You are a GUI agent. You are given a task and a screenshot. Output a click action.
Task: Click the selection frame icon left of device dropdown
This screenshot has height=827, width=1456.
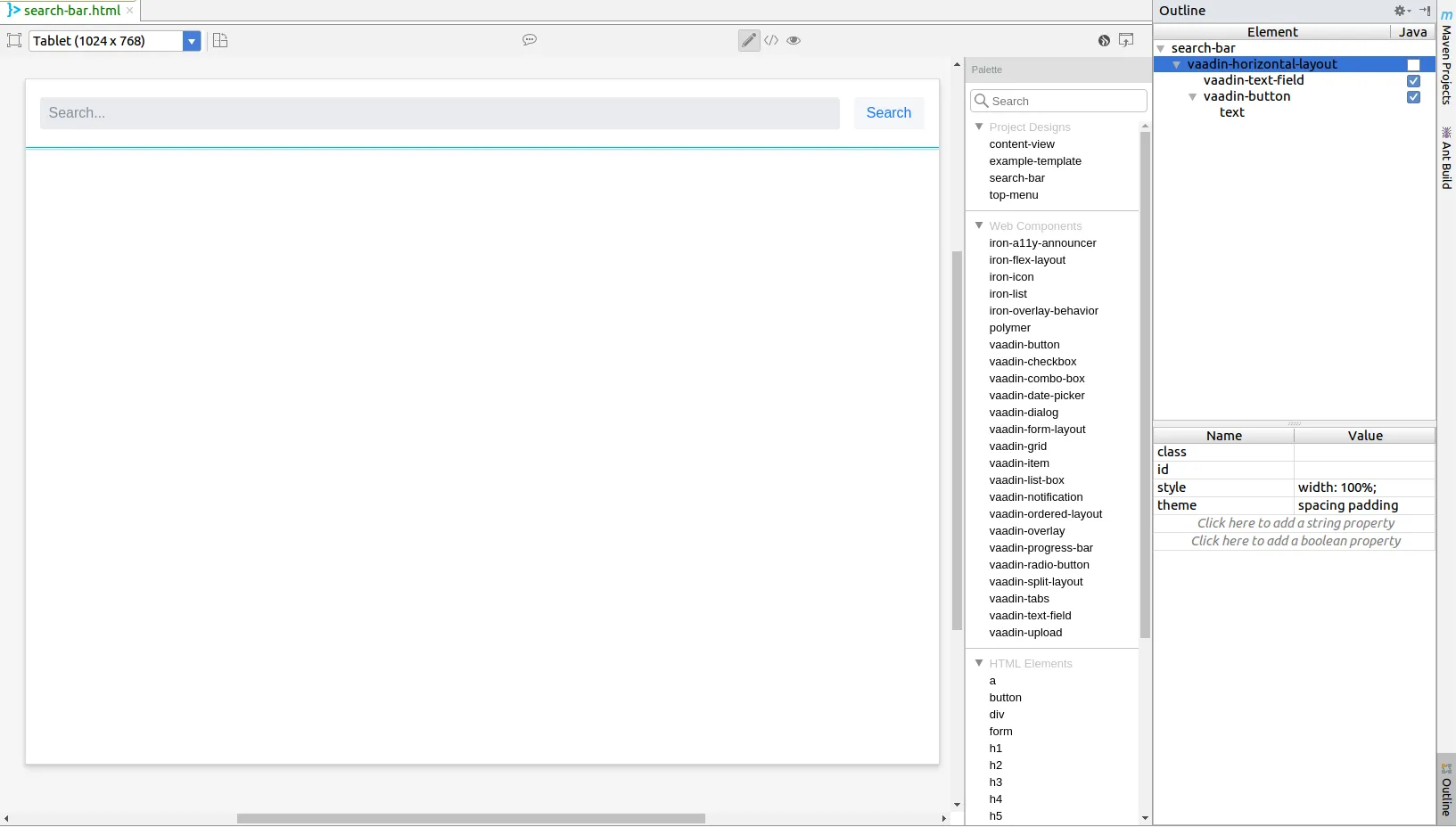pos(14,40)
